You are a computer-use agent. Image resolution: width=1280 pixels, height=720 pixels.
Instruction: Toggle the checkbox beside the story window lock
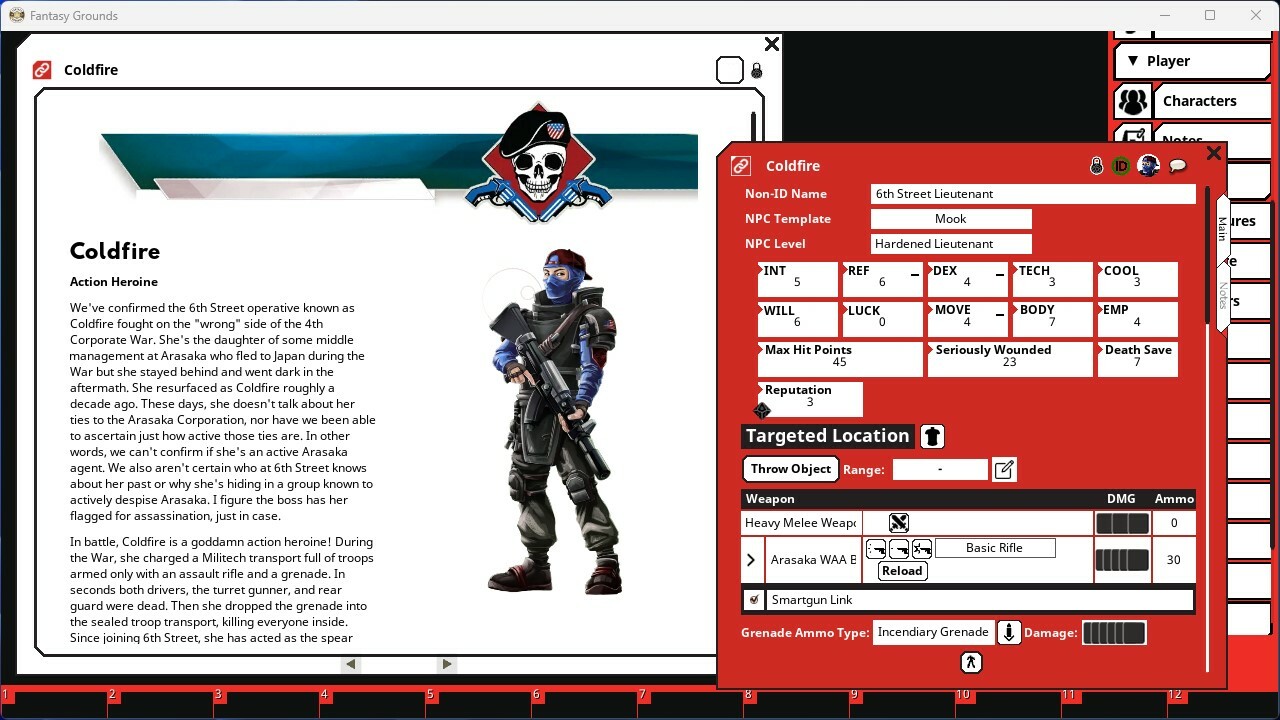[x=729, y=70]
